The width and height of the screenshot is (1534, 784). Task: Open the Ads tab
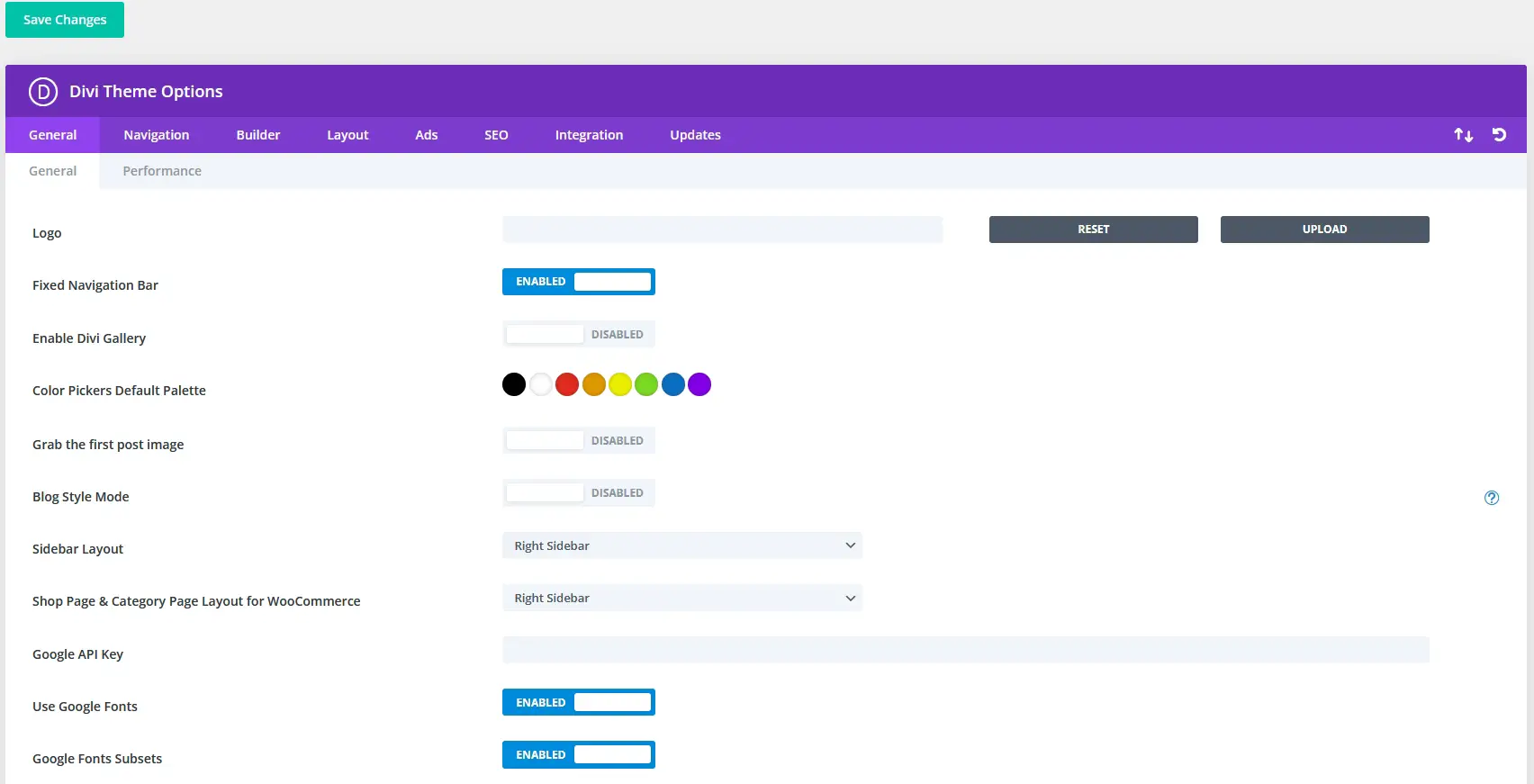(427, 135)
